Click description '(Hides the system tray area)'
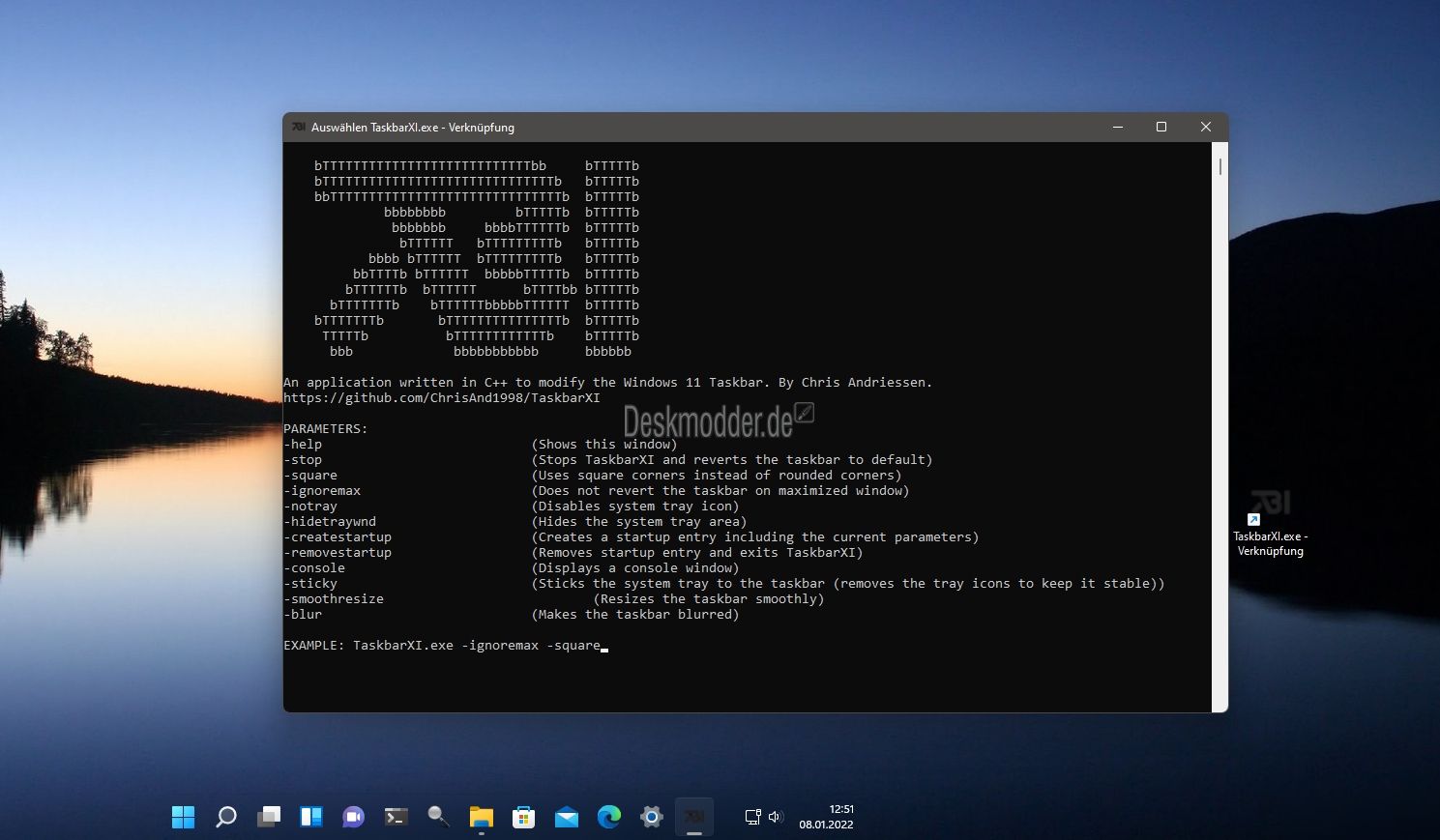This screenshot has height=840, width=1440. click(x=639, y=521)
